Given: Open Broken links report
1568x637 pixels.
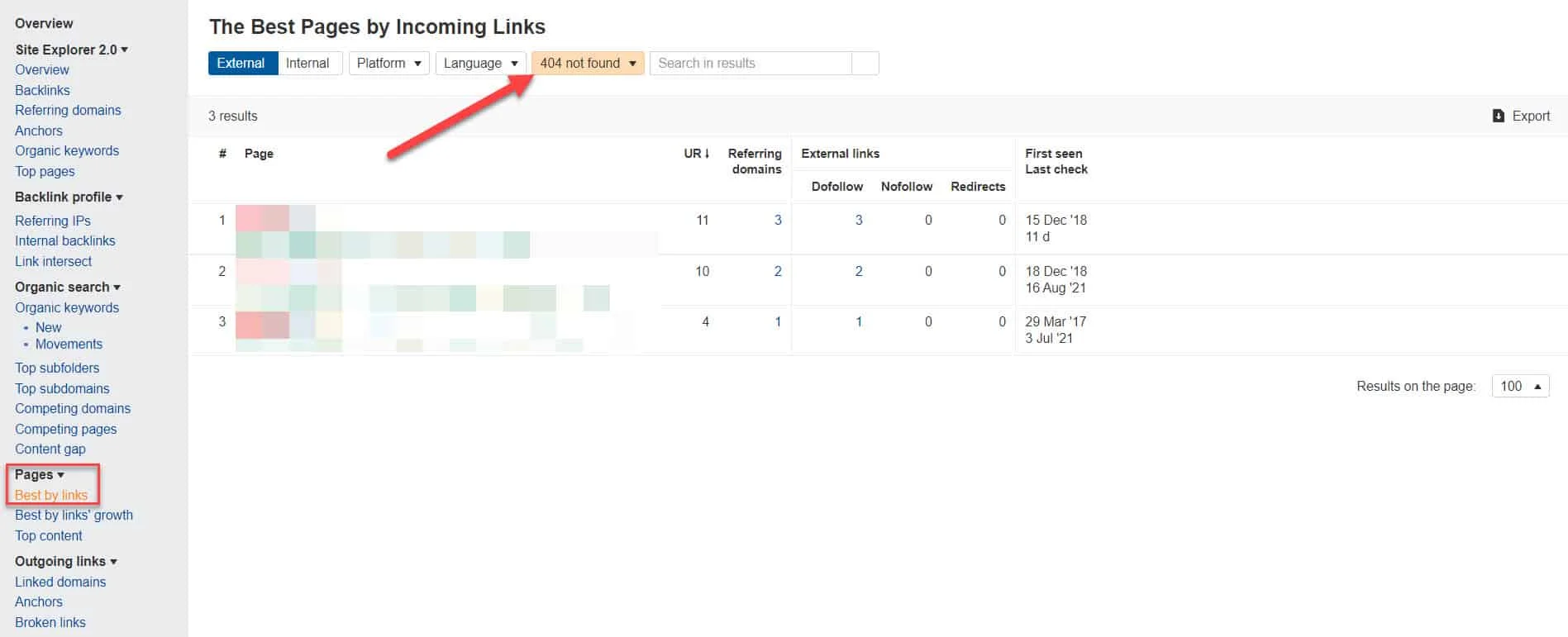Looking at the screenshot, I should (x=50, y=622).
